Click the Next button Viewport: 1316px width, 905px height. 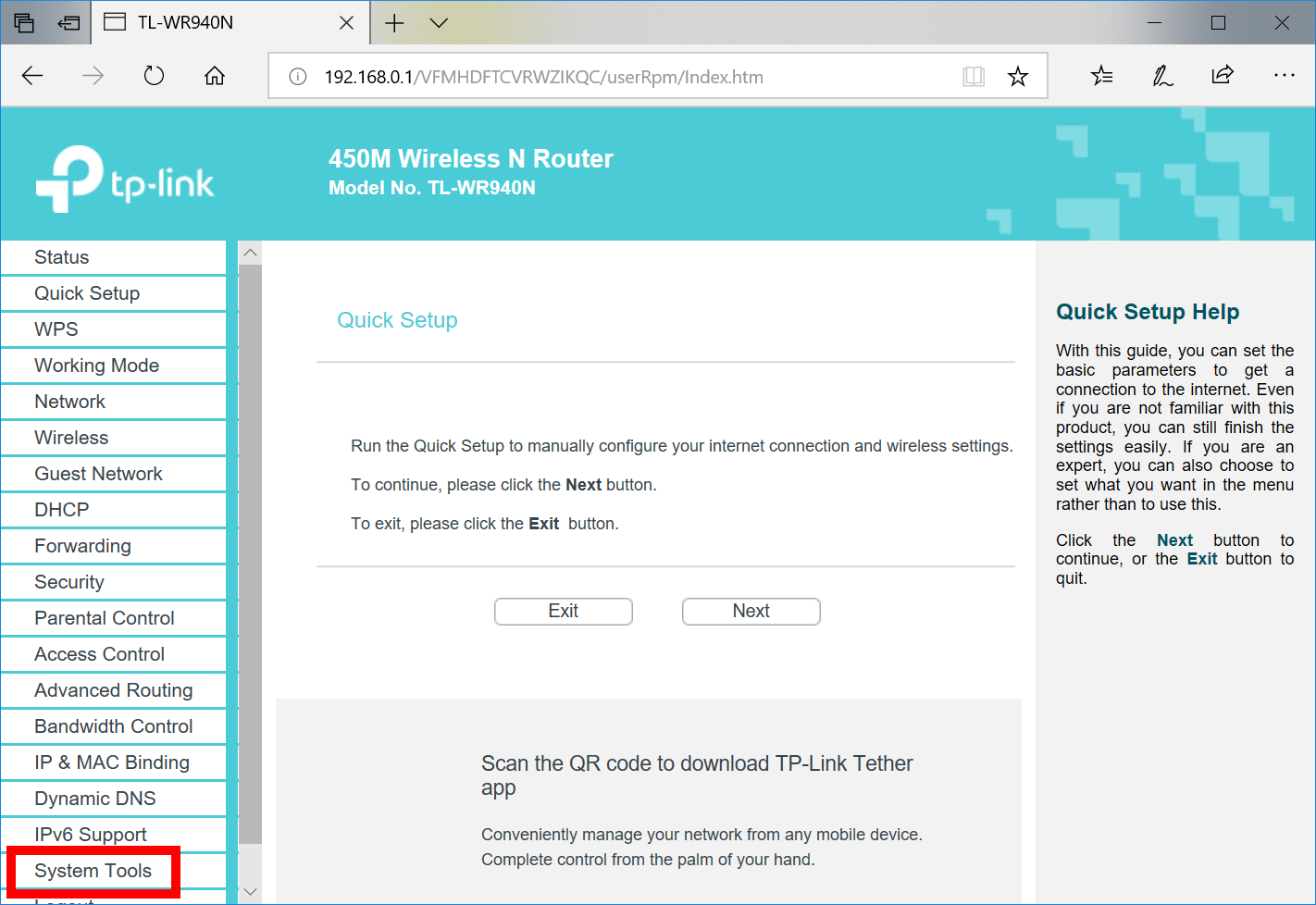click(751, 612)
